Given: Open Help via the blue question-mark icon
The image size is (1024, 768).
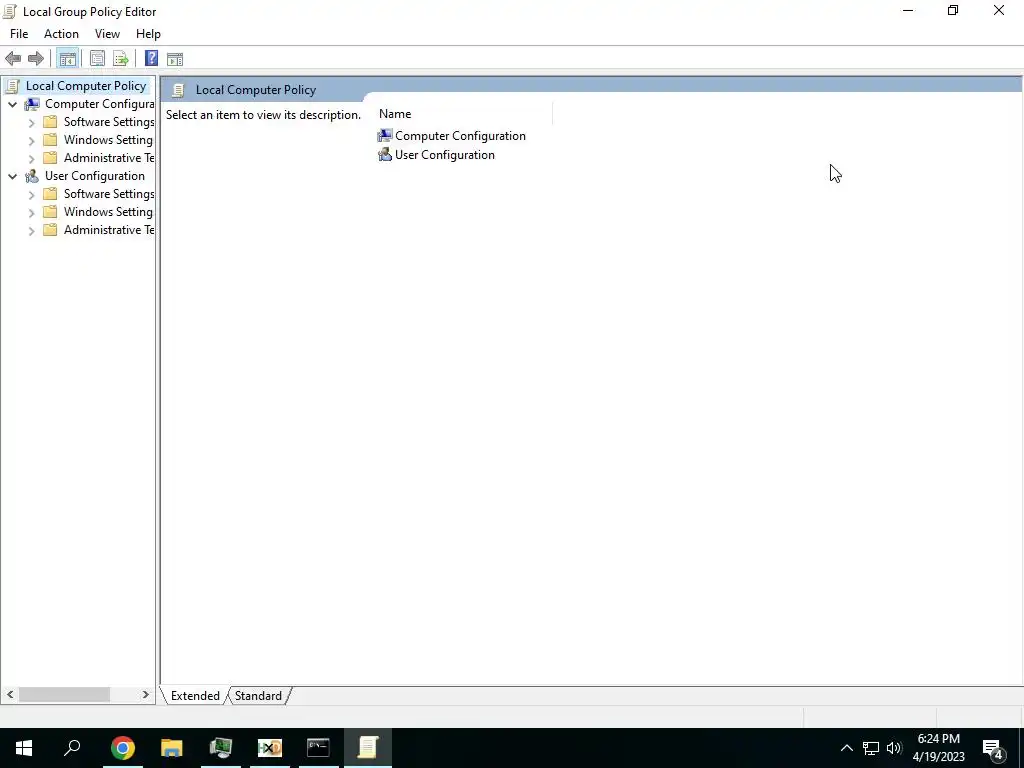Looking at the screenshot, I should (151, 59).
